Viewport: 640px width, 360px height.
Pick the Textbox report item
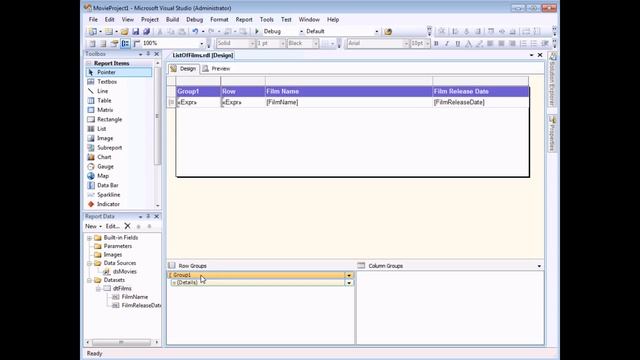[x=107, y=82]
